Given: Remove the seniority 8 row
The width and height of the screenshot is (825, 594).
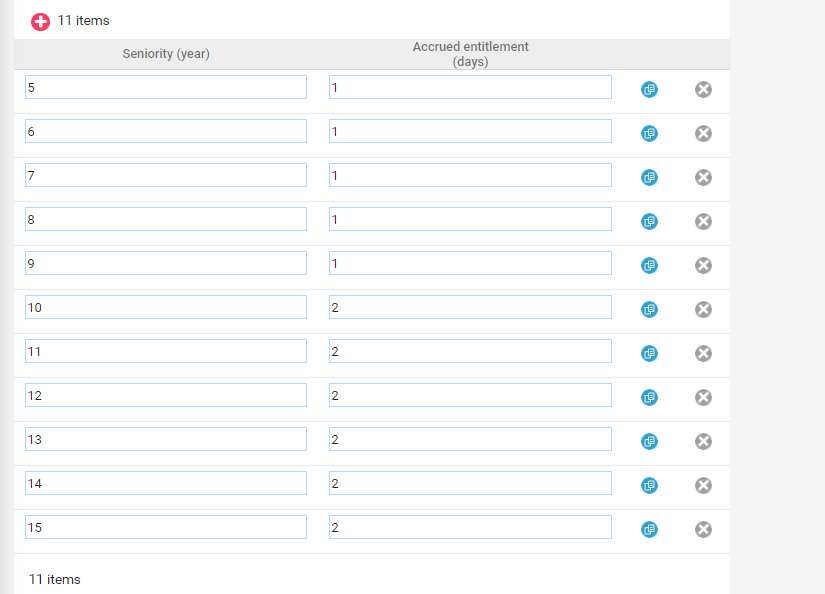Looking at the screenshot, I should tap(703, 222).
